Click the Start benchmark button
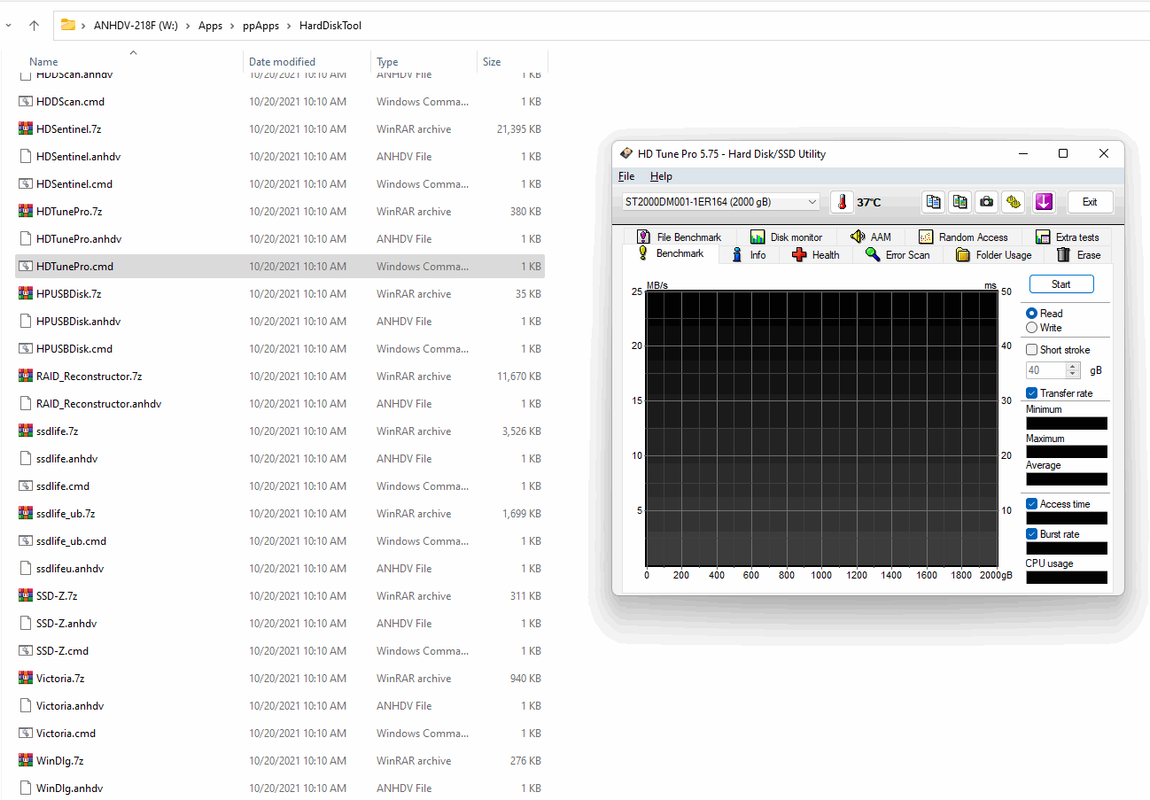 coord(1061,284)
